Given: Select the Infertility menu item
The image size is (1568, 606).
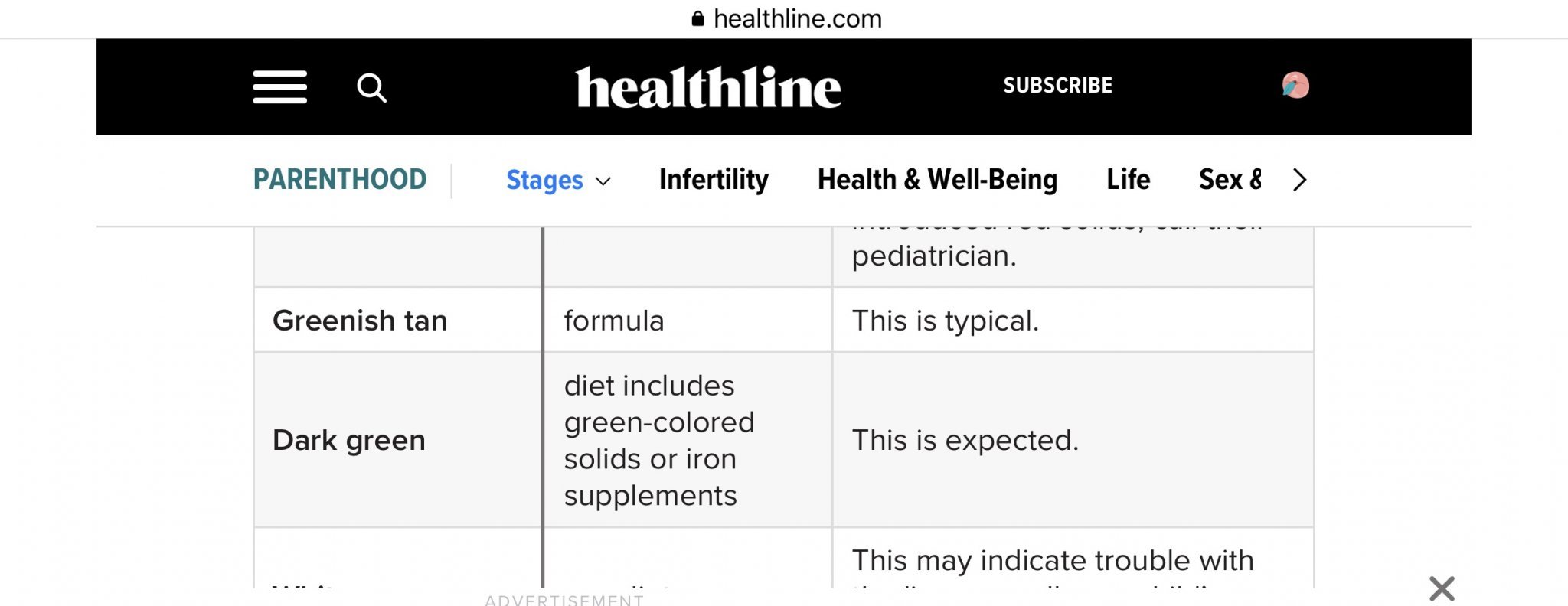Looking at the screenshot, I should point(714,180).
